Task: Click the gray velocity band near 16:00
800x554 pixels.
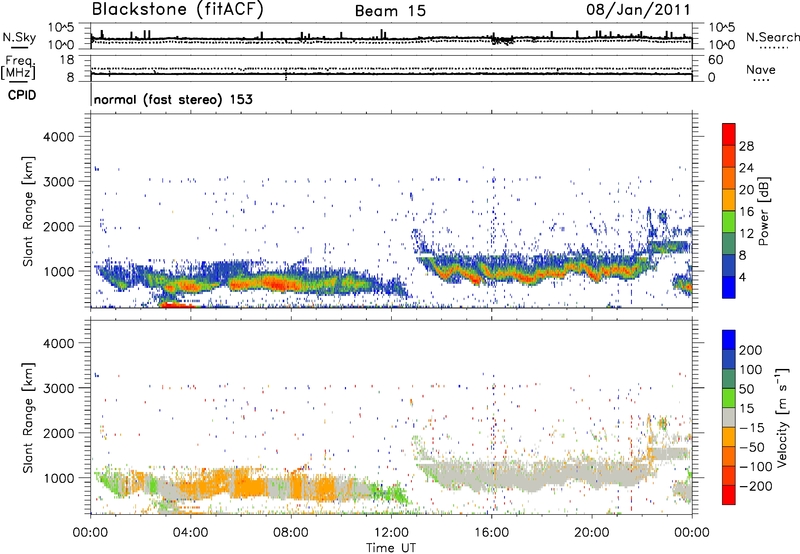Action: pyautogui.click(x=492, y=474)
